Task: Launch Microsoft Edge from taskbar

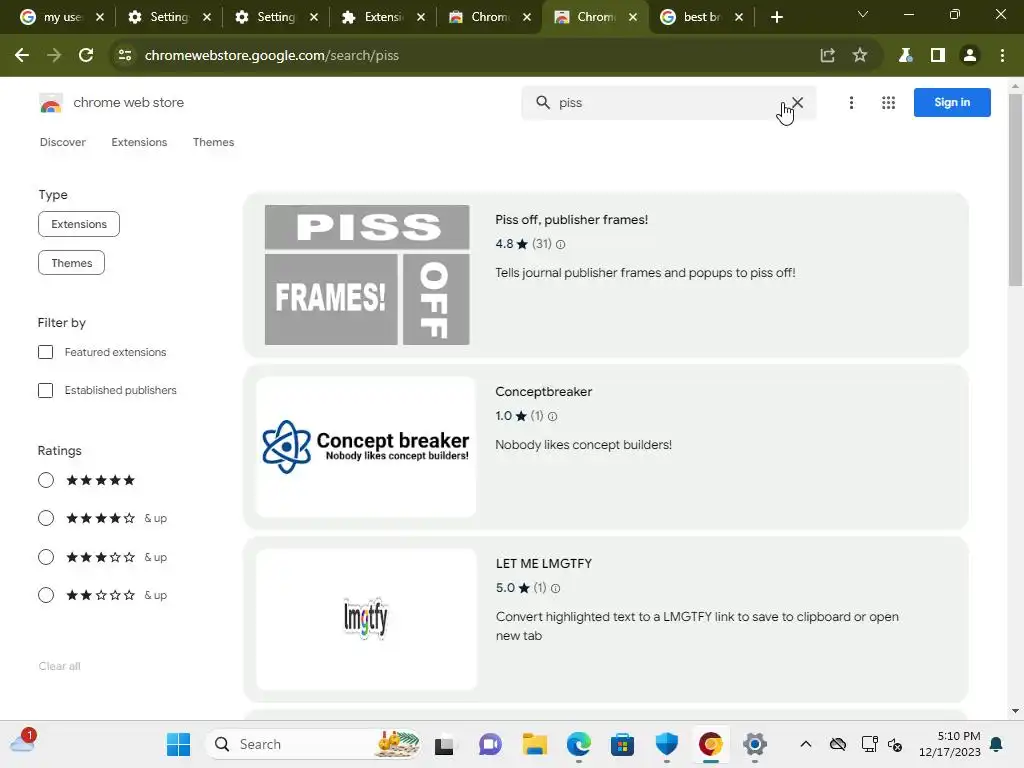Action: (x=579, y=744)
